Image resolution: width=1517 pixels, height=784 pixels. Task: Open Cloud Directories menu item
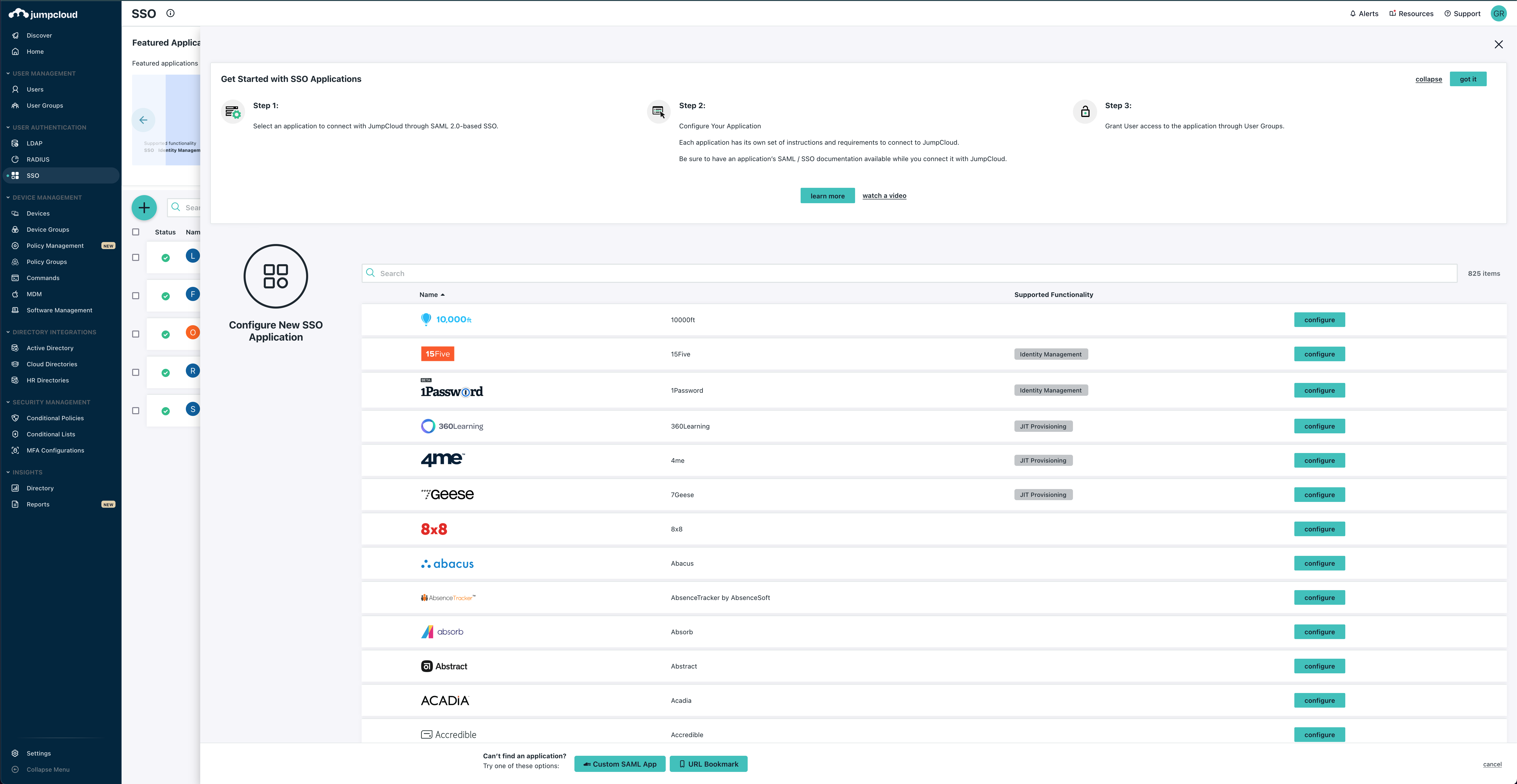pos(52,364)
